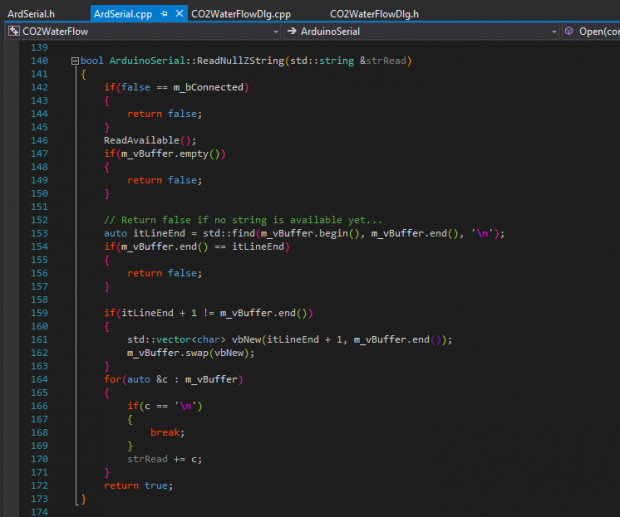Click the 'return true;' statement
The image size is (620, 517).
[x=138, y=486]
